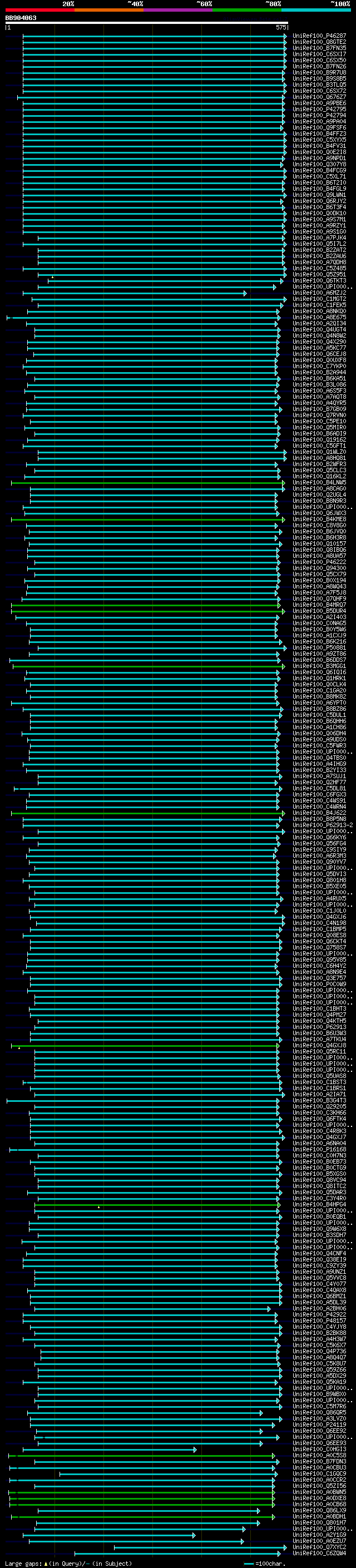This screenshot has width=356, height=1568.
Task: Select hit label UniRef100_Q1WLZ0
Action: (x=319, y=452)
